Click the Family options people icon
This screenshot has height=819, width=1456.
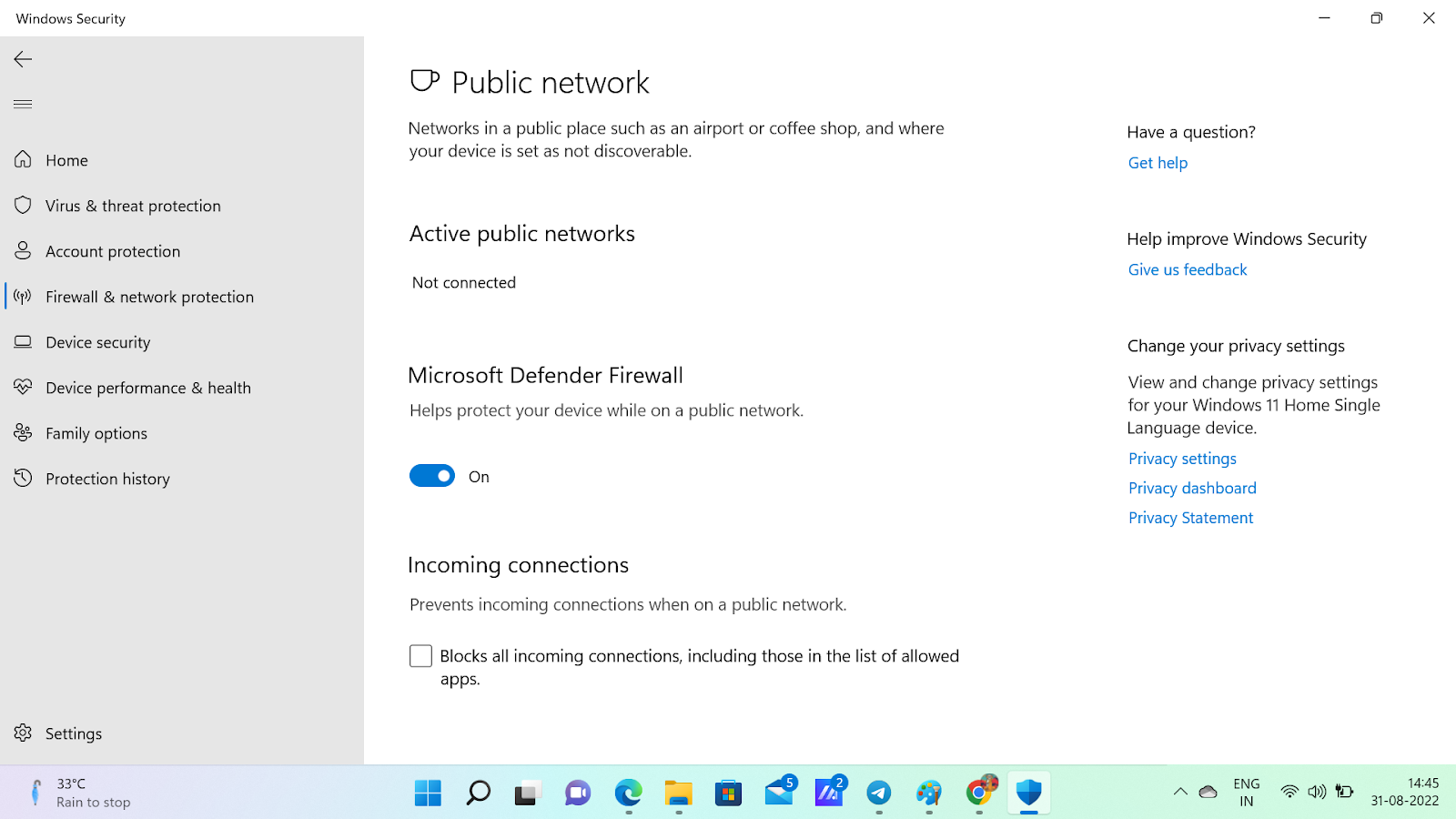coord(23,433)
